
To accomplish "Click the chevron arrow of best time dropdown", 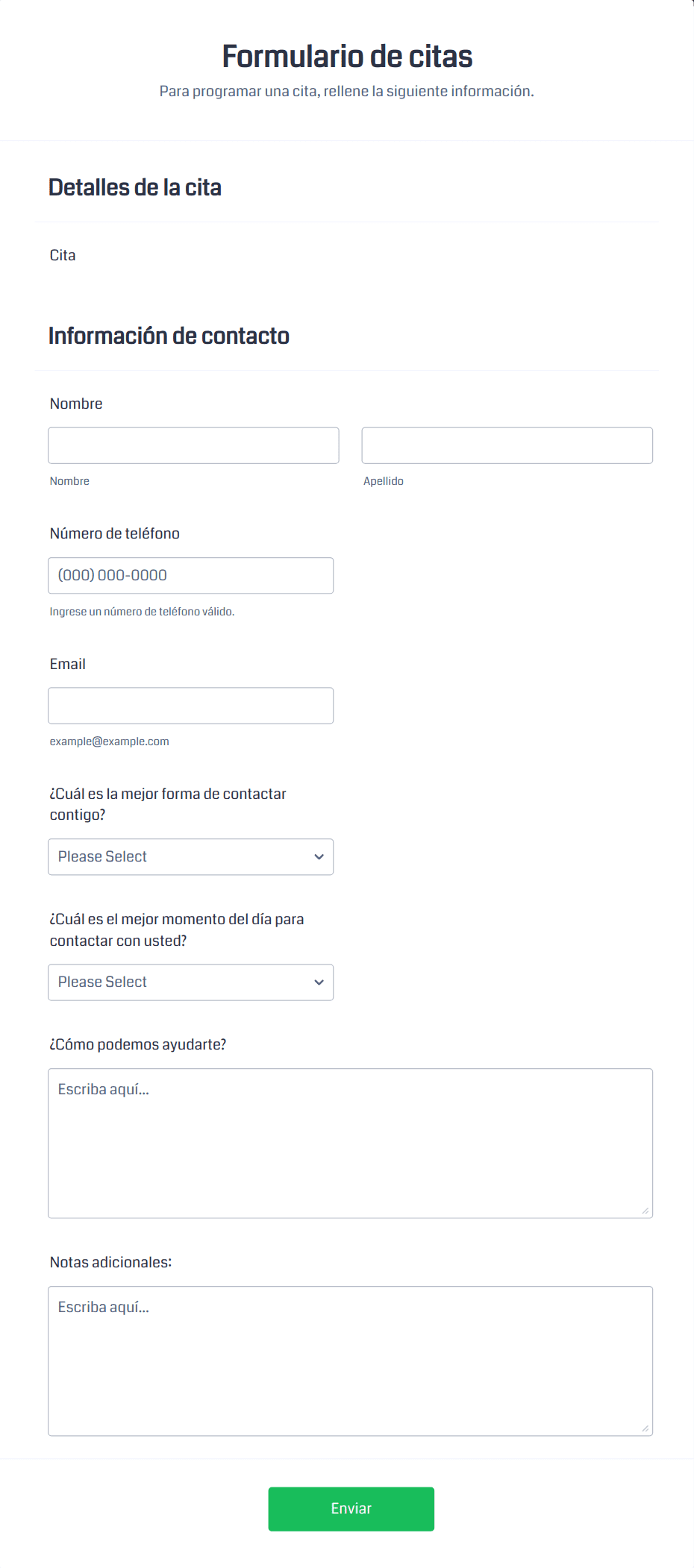I will [319, 982].
